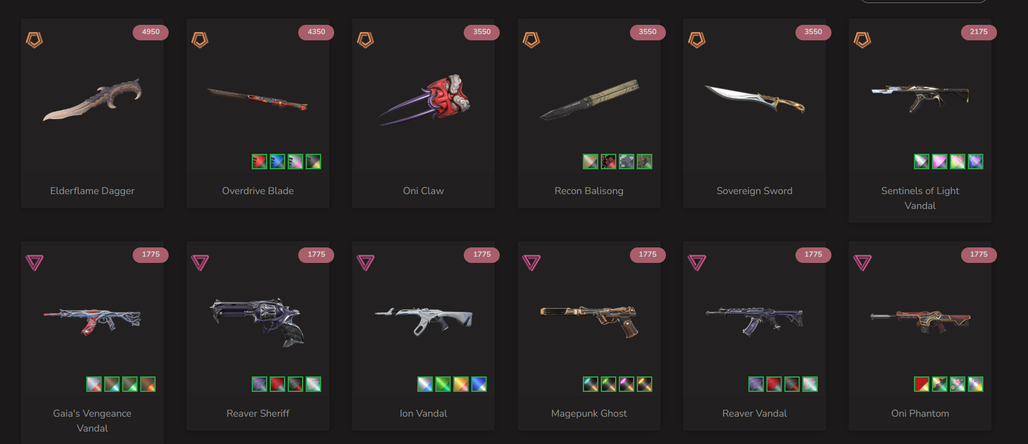The height and width of the screenshot is (444, 1028).
Task: Click the tier icon on Magepunk Ghost card
Action: pos(531,263)
